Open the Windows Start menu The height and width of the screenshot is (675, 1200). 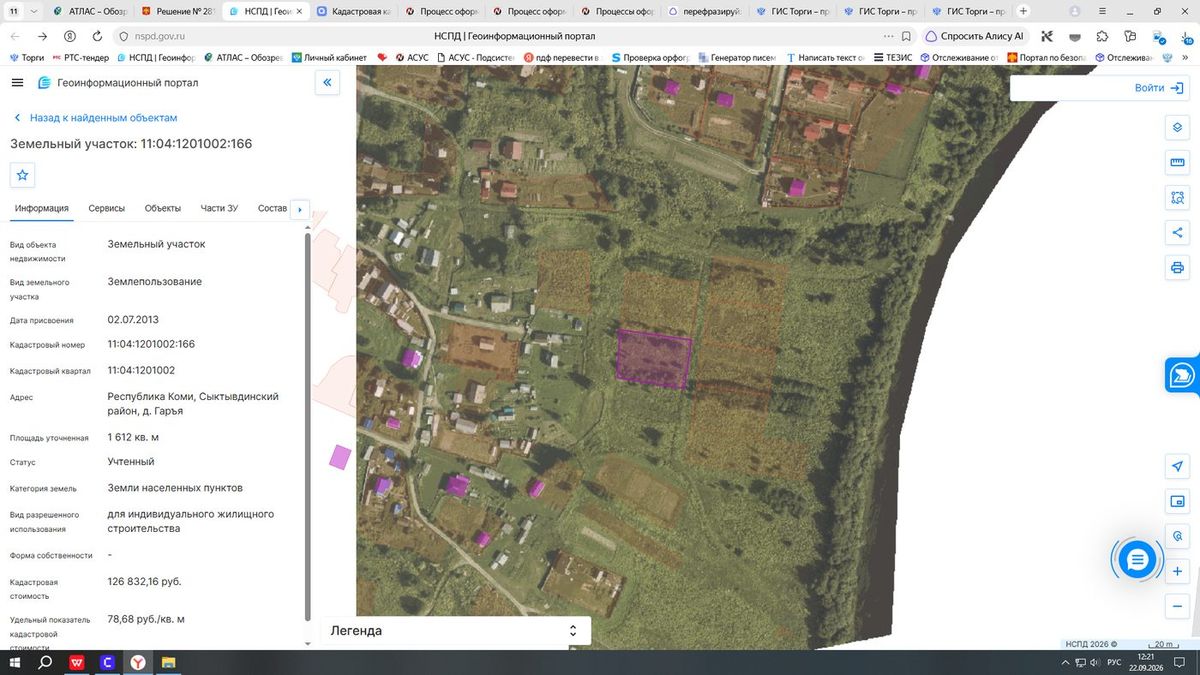14,663
